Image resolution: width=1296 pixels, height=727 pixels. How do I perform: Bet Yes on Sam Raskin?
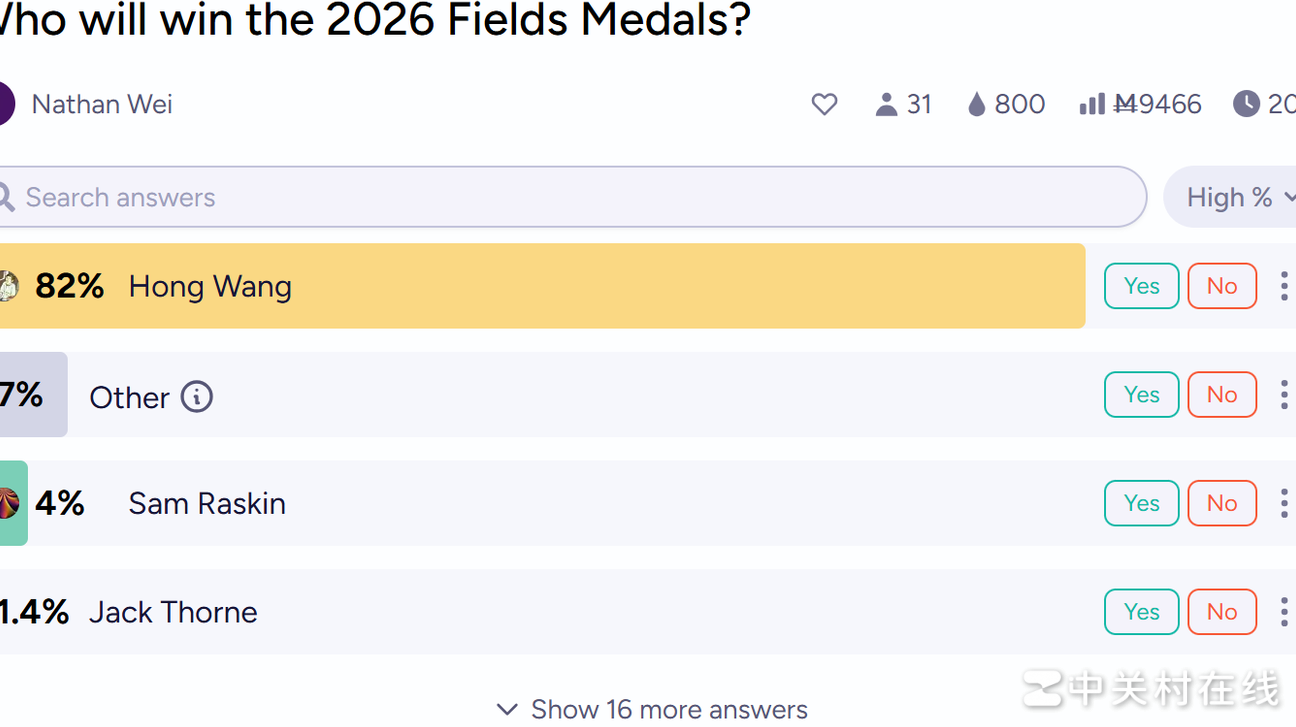point(1141,503)
